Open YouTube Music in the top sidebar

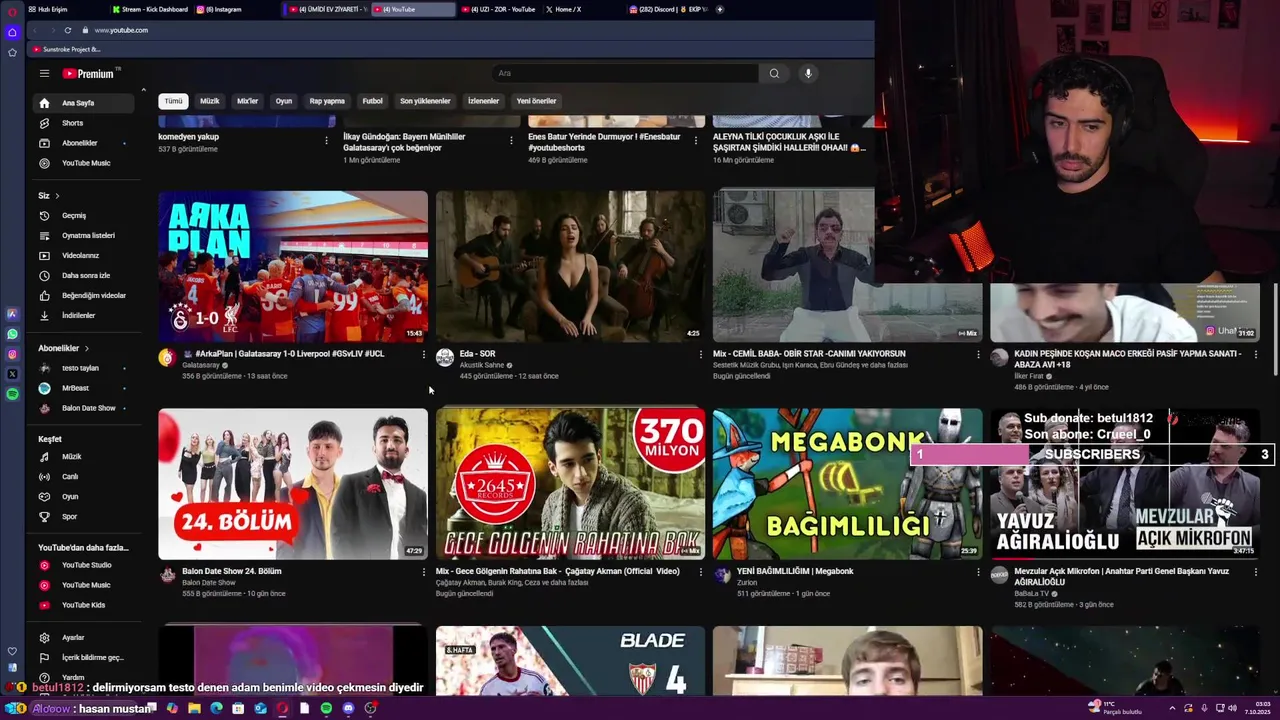pyautogui.click(x=81, y=163)
